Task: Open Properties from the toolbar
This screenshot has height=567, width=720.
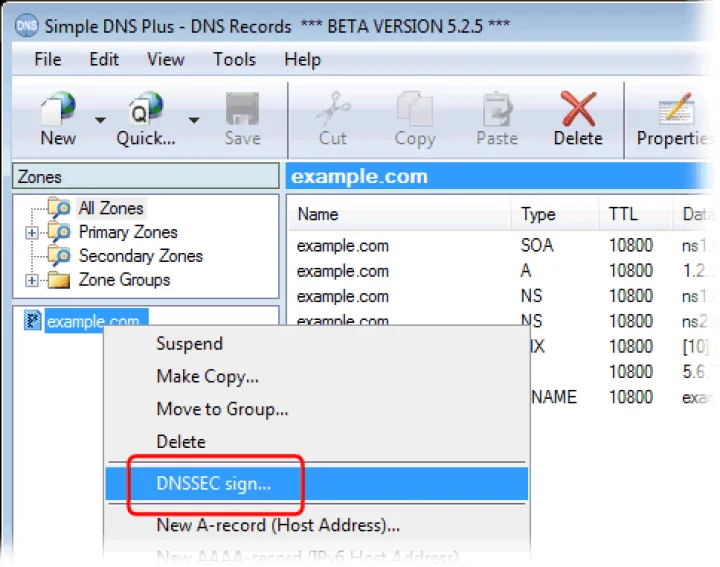Action: (x=676, y=108)
